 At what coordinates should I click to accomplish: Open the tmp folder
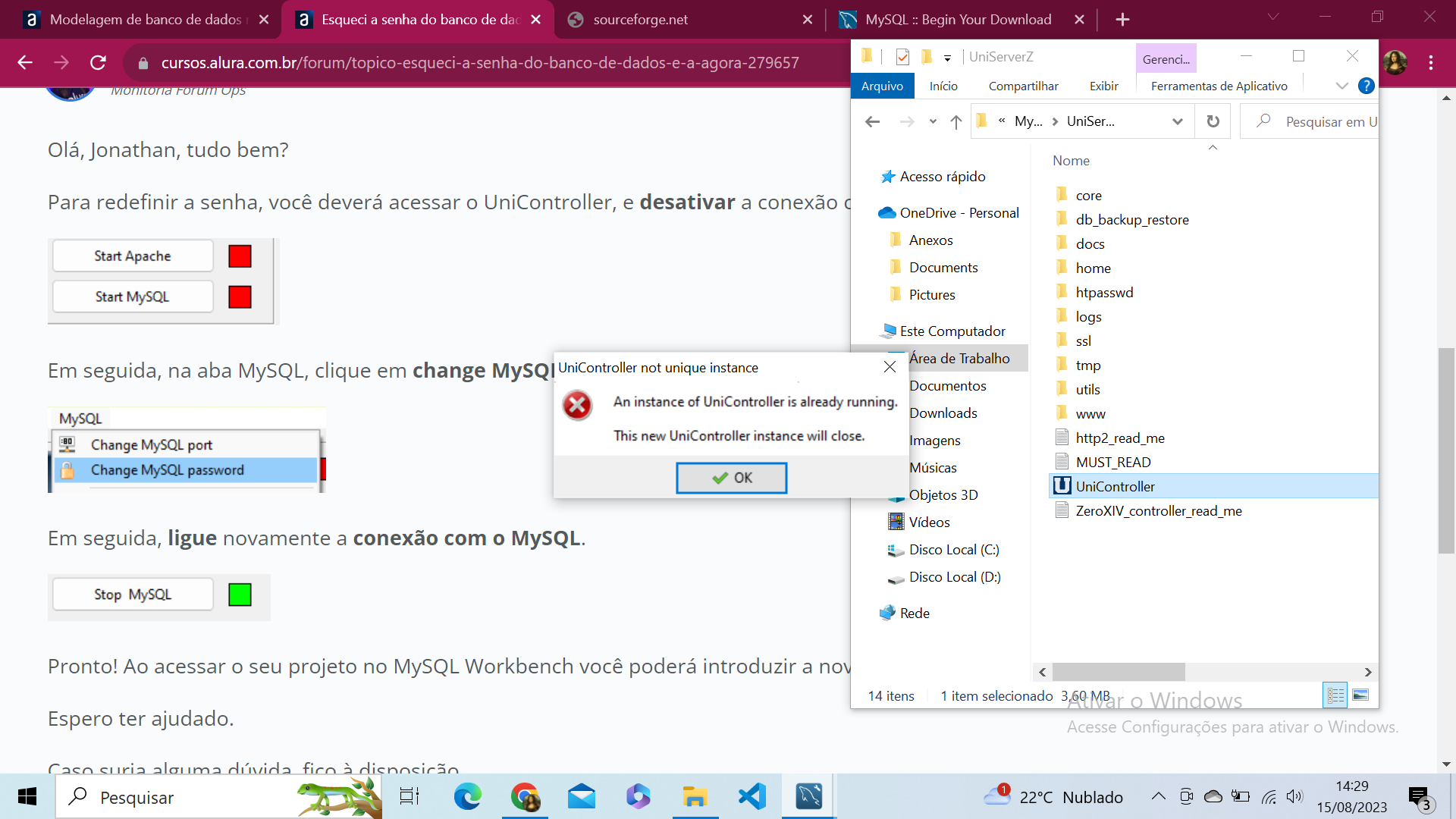pos(1087,365)
